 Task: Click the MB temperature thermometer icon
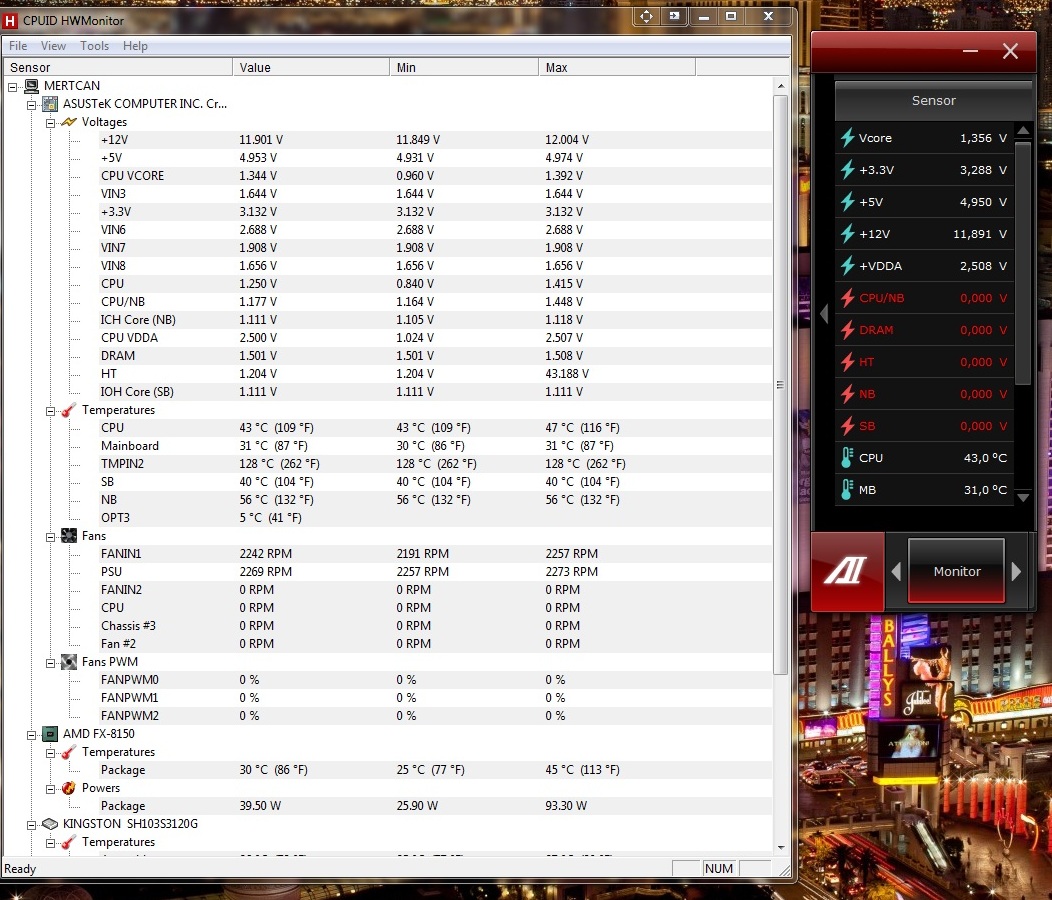(x=847, y=490)
